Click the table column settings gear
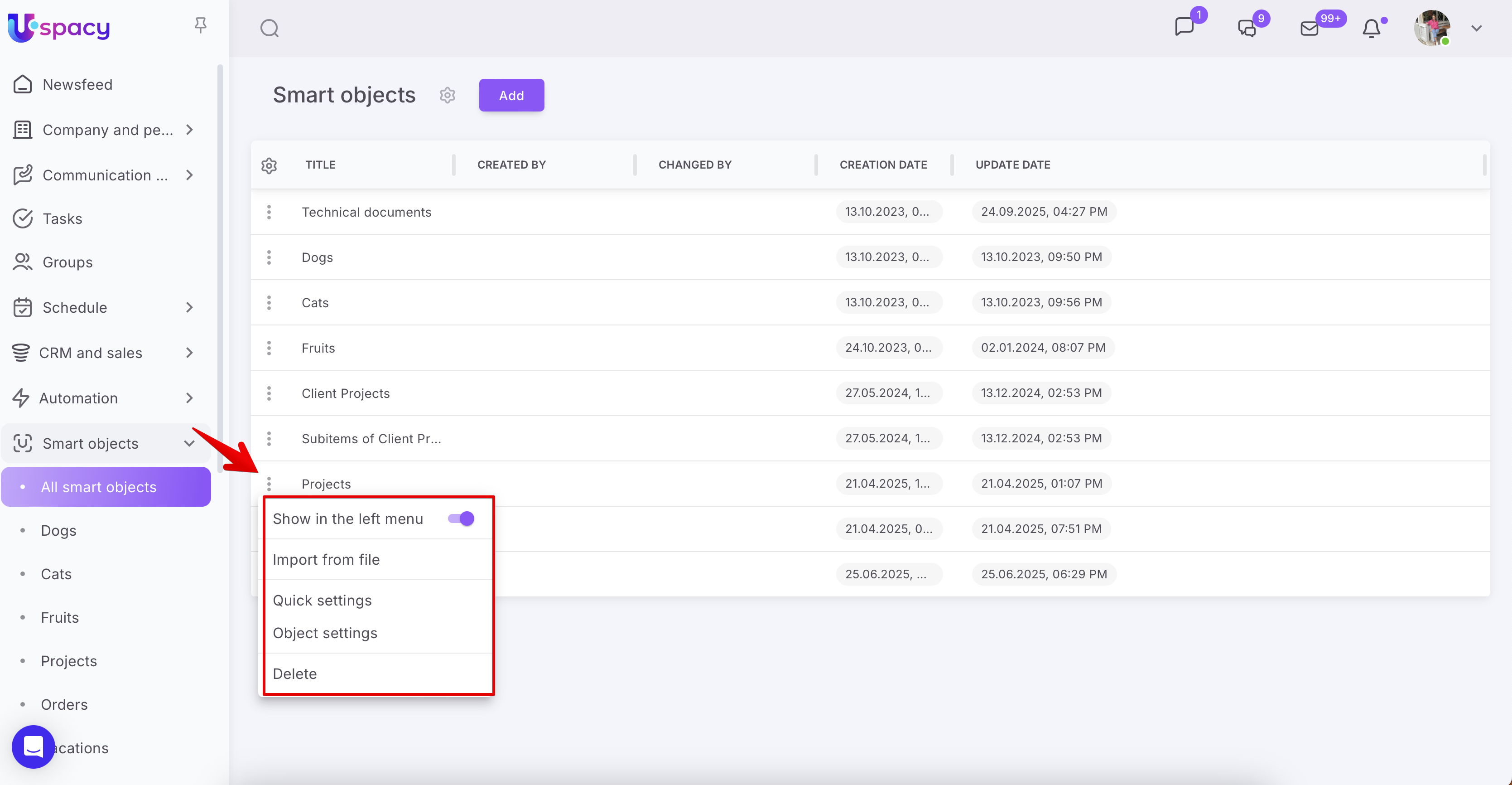 269,165
